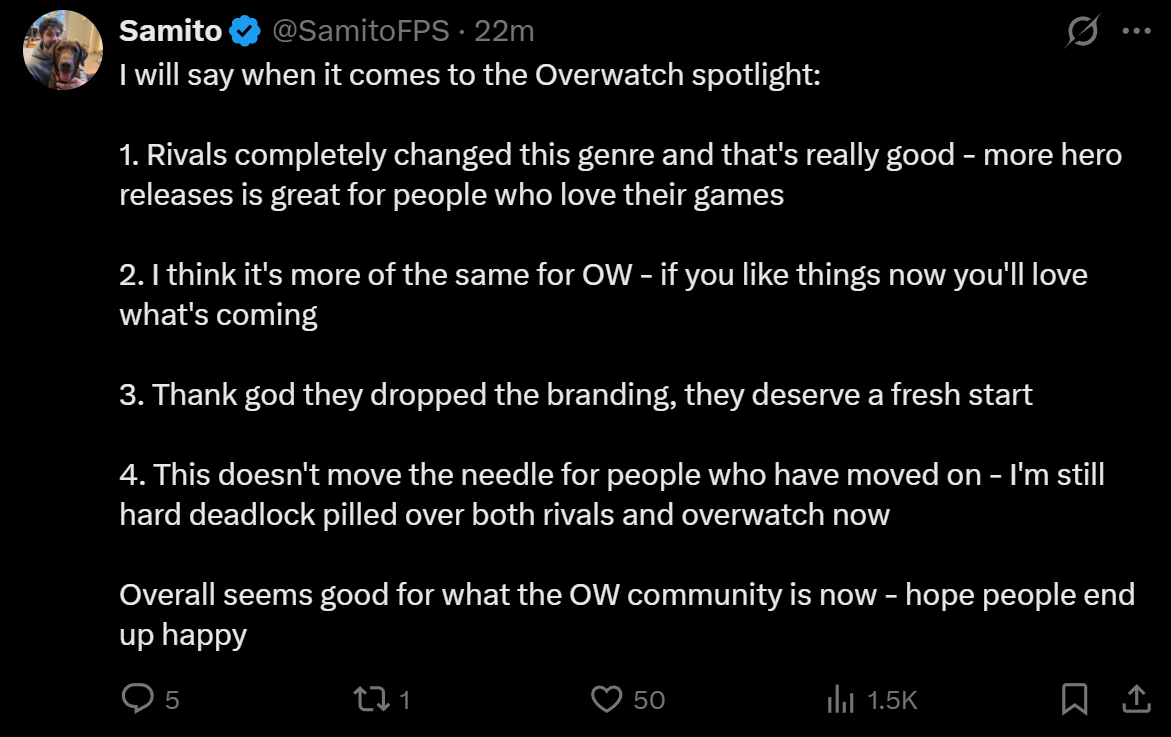Click the first line about Overwatch spotlight
This screenshot has height=737, width=1171.
[x=469, y=76]
